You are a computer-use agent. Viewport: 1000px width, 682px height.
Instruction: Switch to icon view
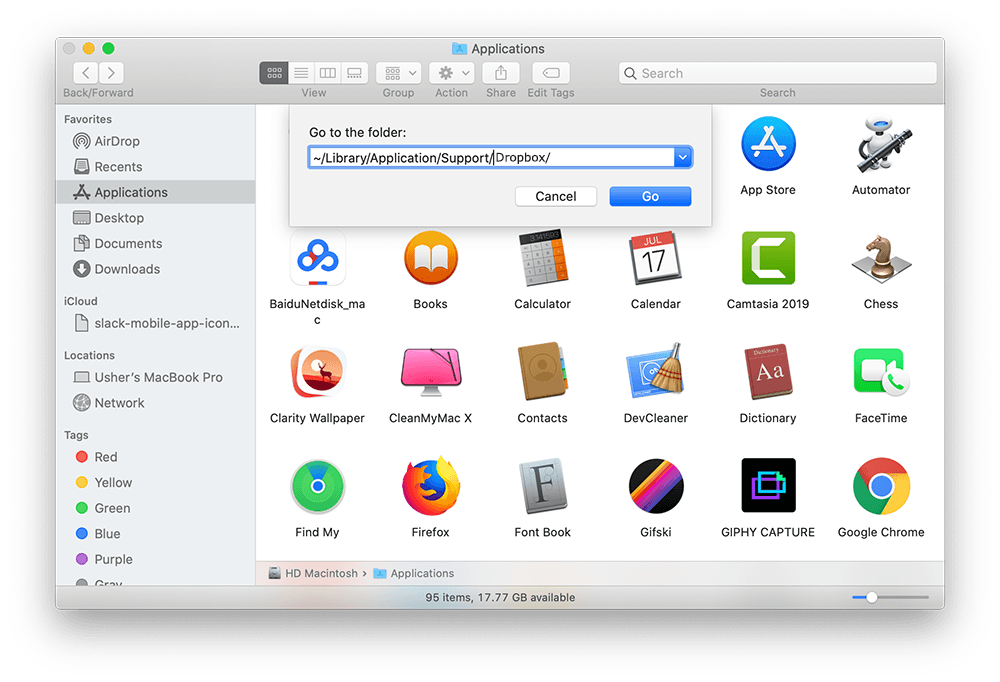point(274,73)
